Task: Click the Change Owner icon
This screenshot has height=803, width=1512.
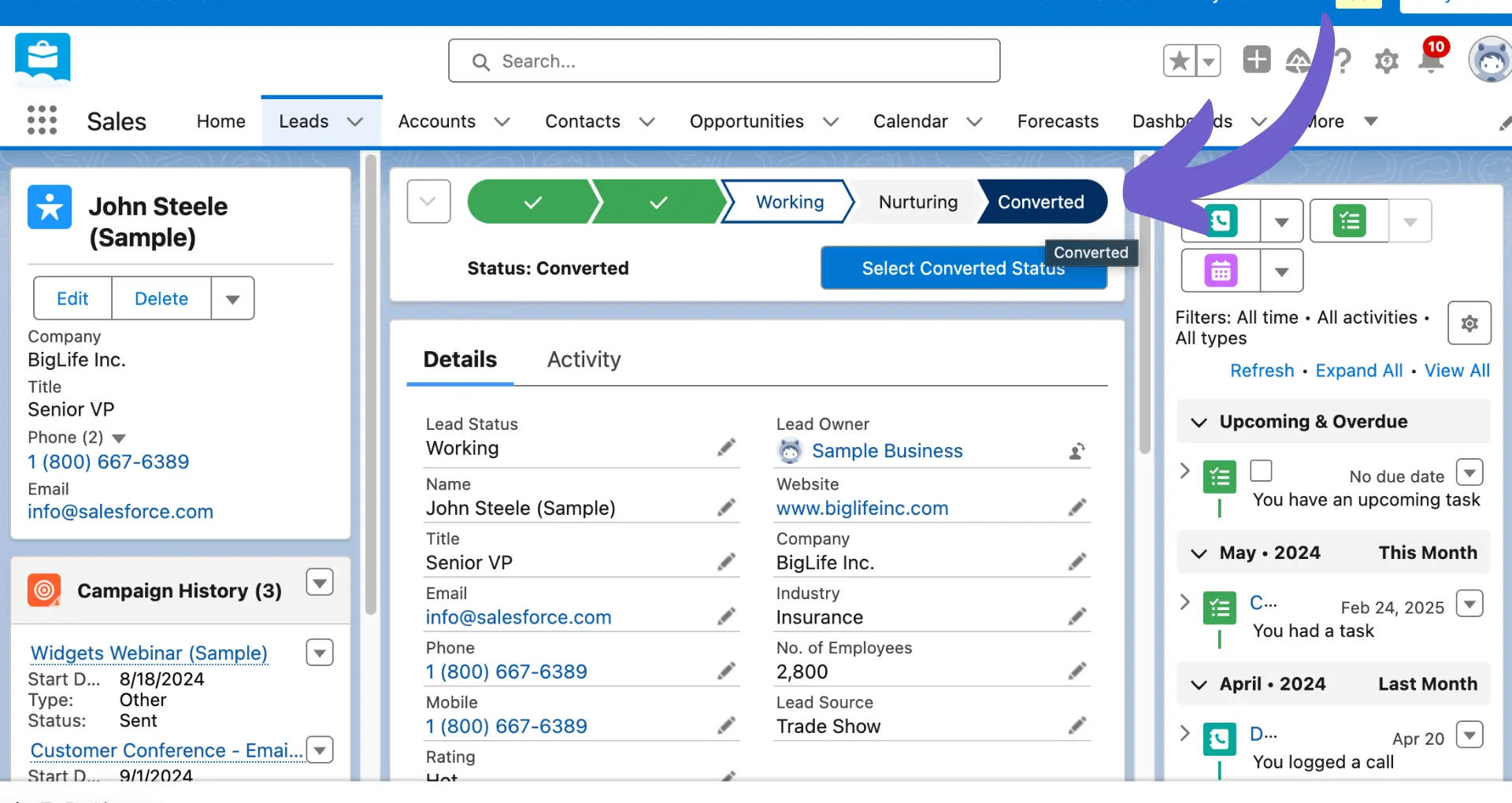Action: (x=1077, y=451)
